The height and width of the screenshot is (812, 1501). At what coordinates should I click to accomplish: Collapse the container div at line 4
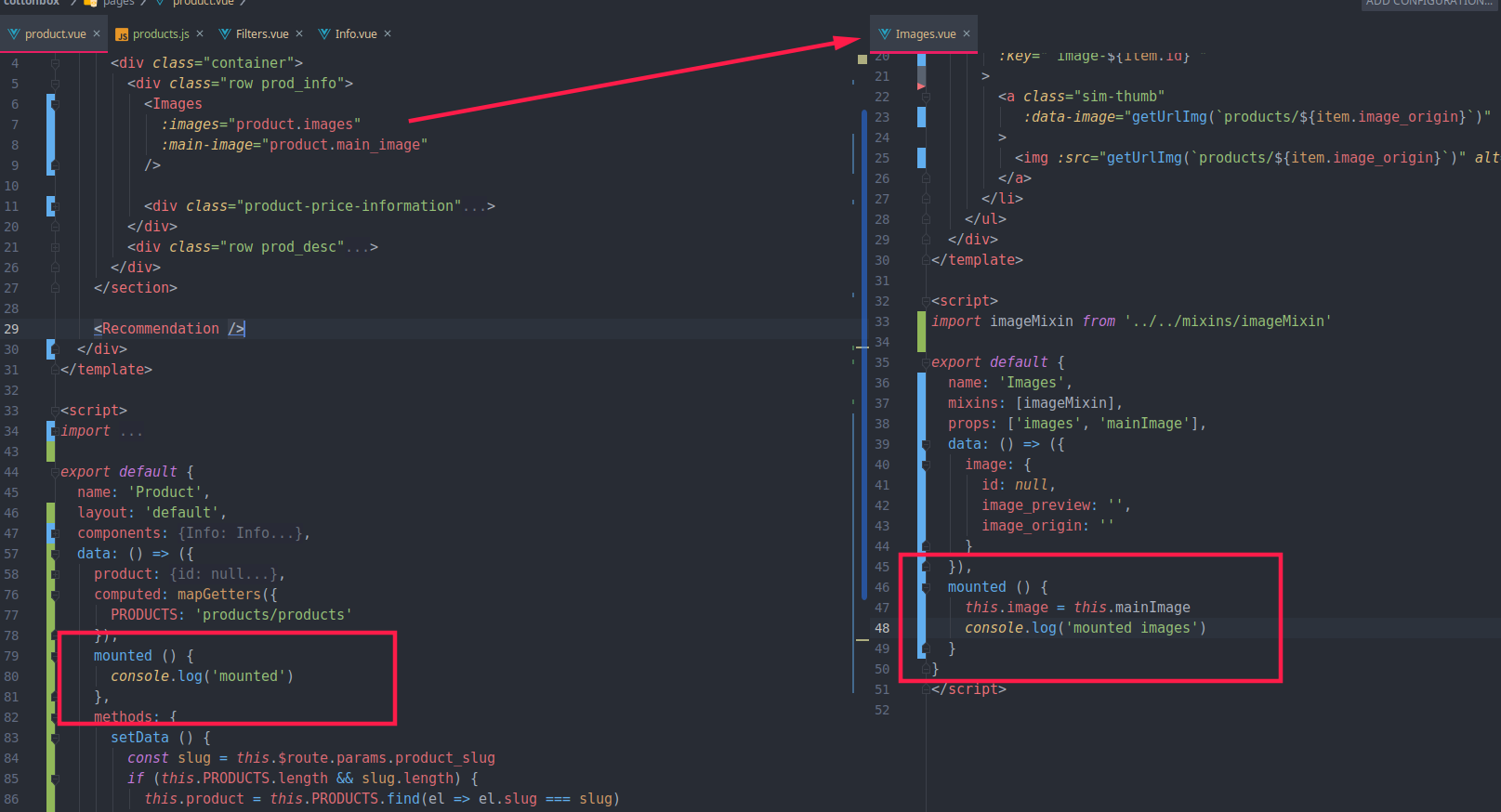[x=55, y=63]
